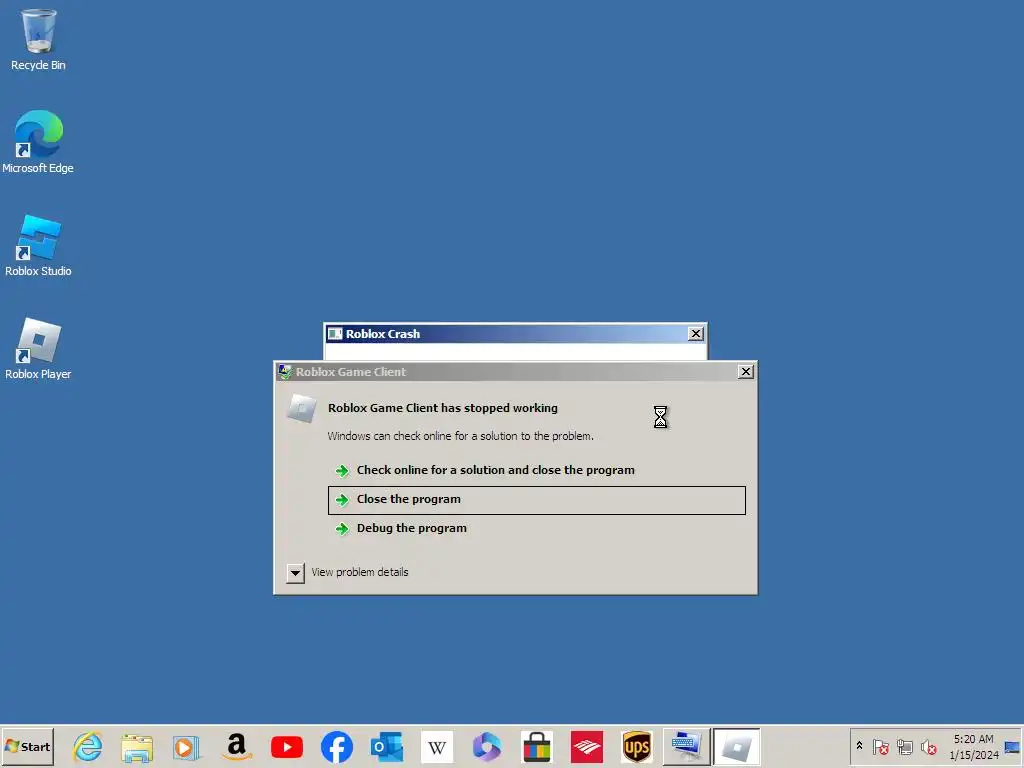
Task: Open Microsoft Store bag icon in taskbar
Action: point(537,747)
